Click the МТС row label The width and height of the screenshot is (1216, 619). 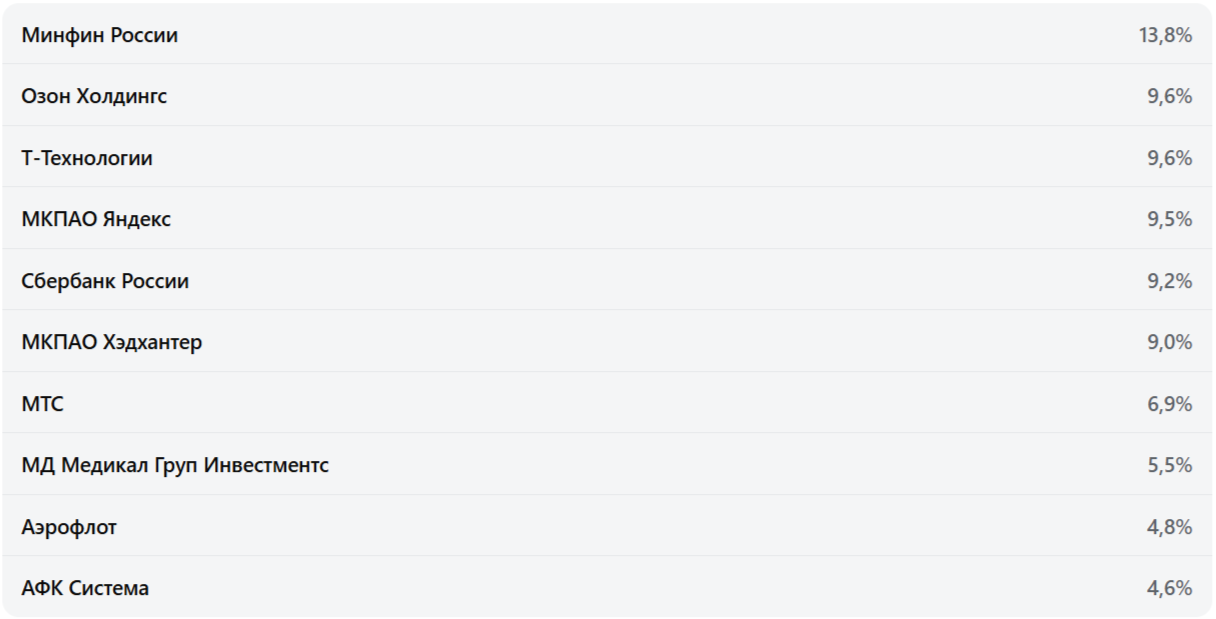pyautogui.click(x=42, y=404)
